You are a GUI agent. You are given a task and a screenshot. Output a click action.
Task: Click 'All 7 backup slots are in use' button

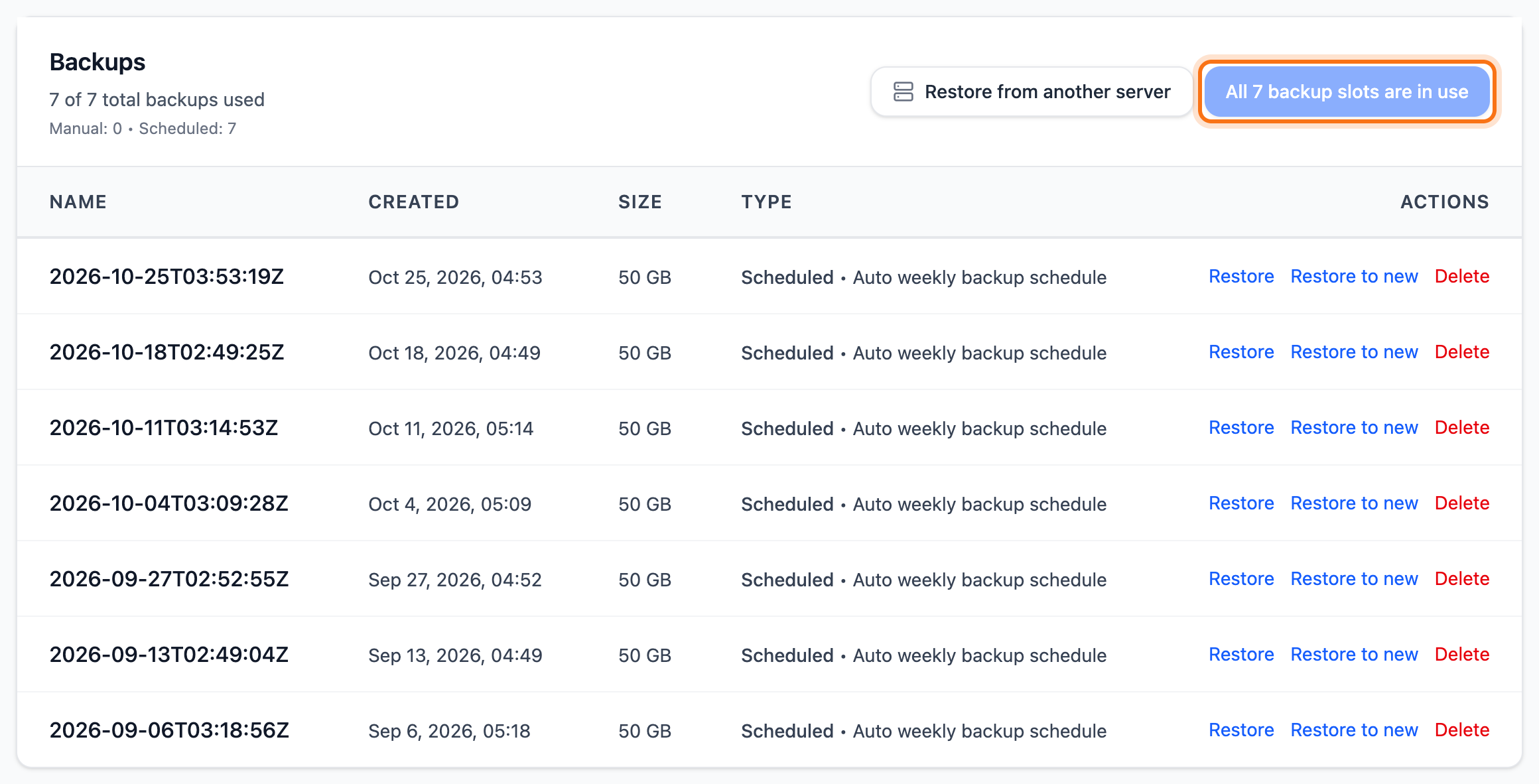point(1347,92)
